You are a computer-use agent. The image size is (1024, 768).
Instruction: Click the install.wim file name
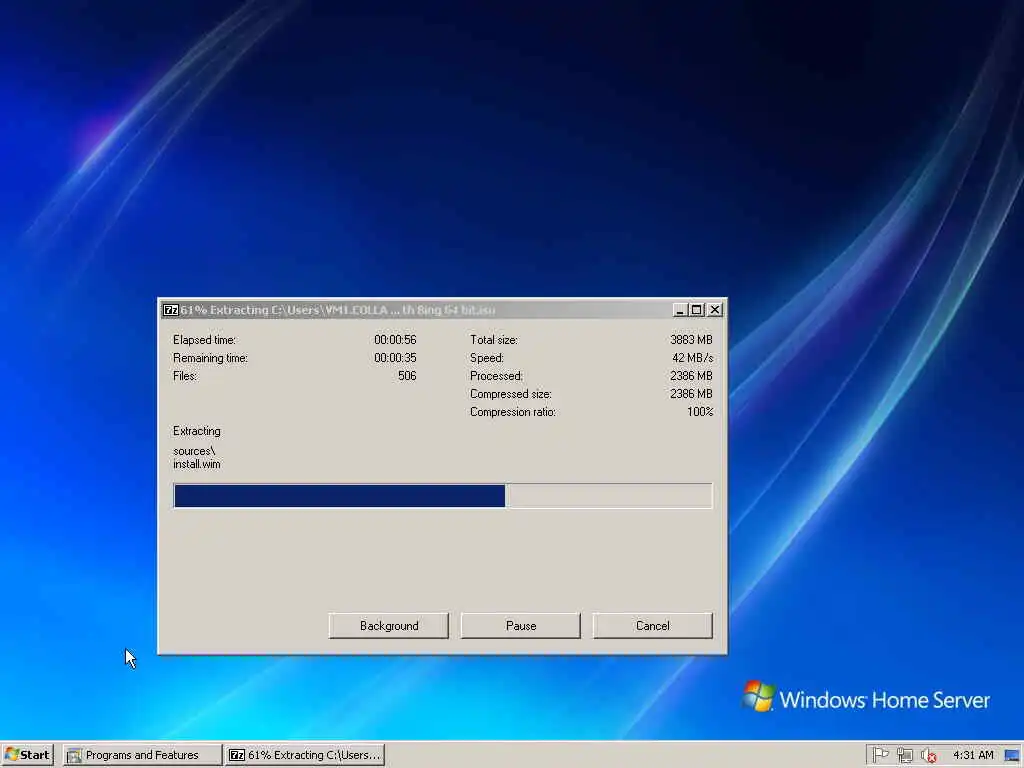coord(197,464)
